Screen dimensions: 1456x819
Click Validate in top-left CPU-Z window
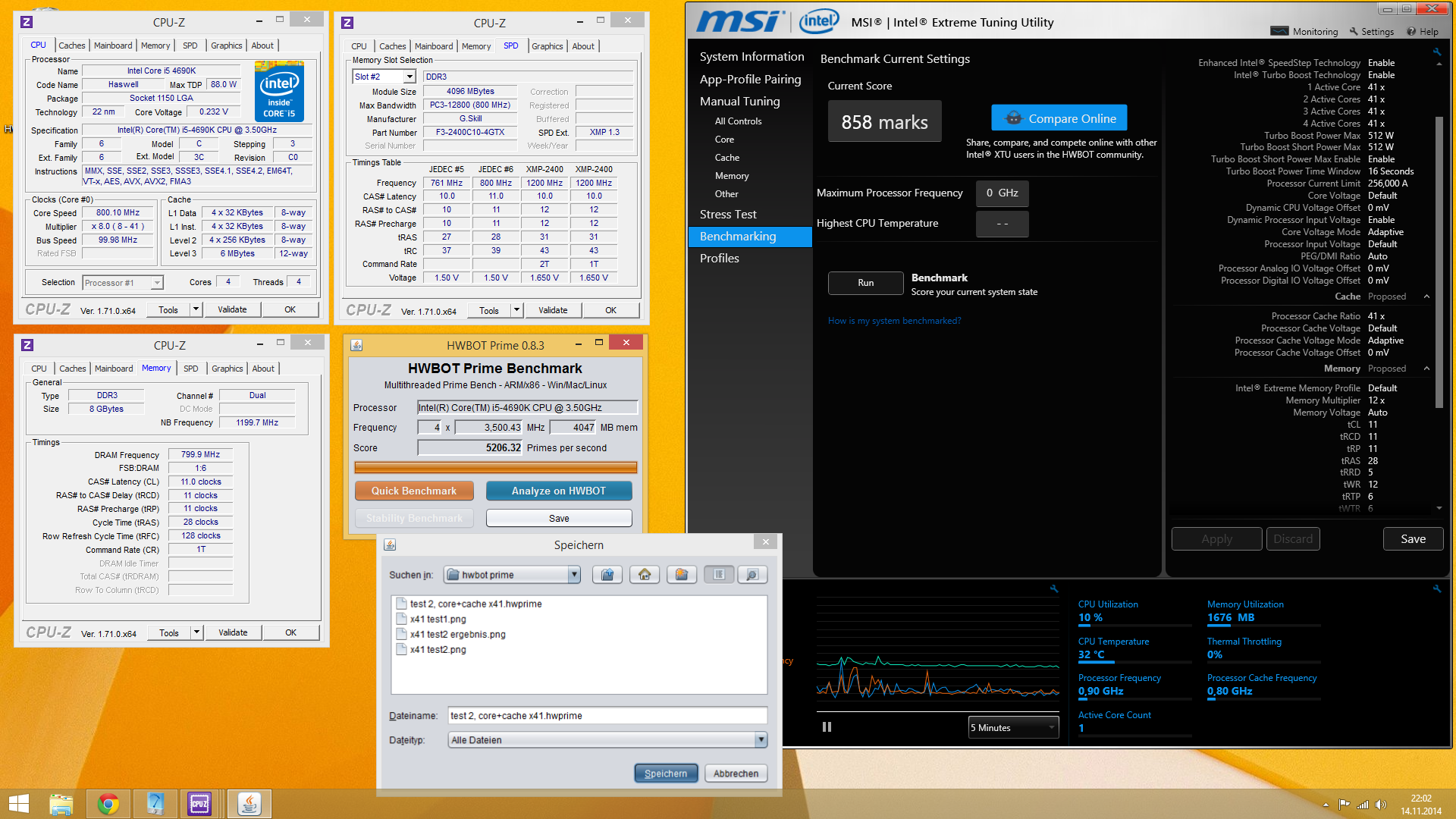232,309
